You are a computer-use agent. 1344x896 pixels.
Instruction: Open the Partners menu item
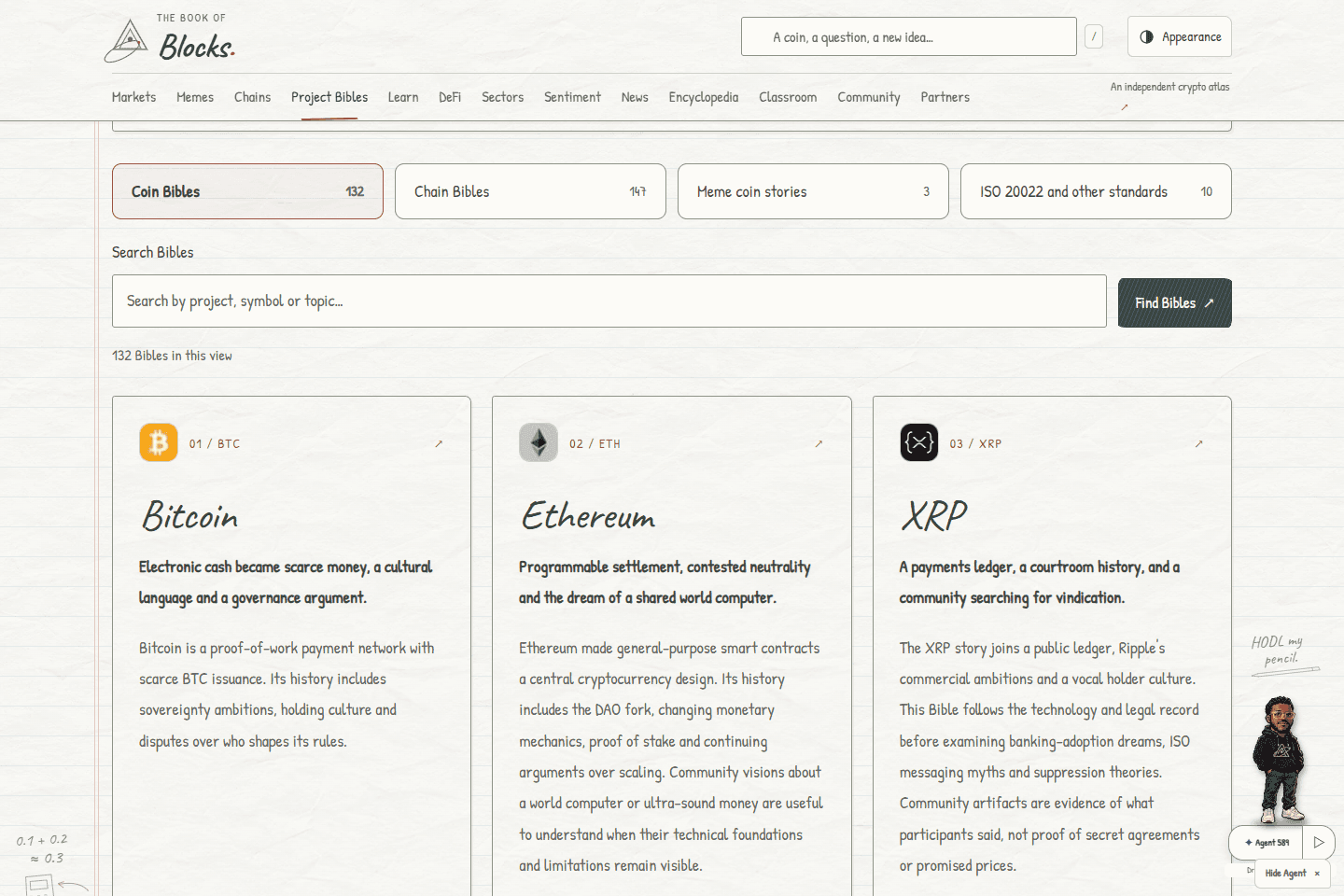pyautogui.click(x=945, y=97)
